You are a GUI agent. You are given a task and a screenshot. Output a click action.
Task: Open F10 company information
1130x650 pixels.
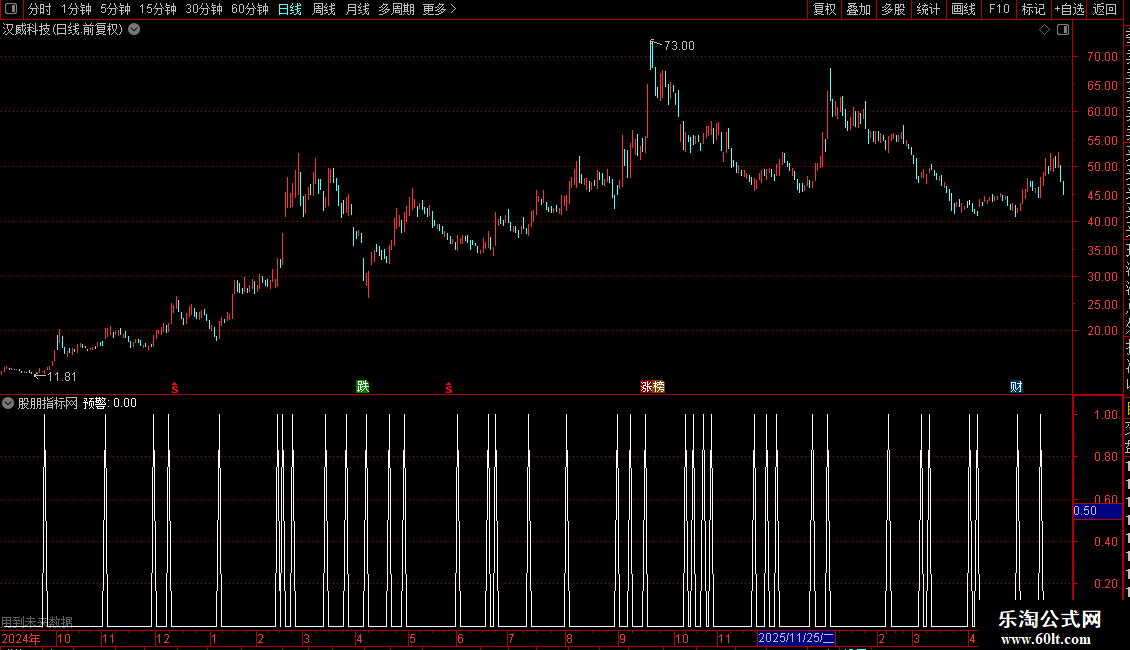tap(999, 9)
